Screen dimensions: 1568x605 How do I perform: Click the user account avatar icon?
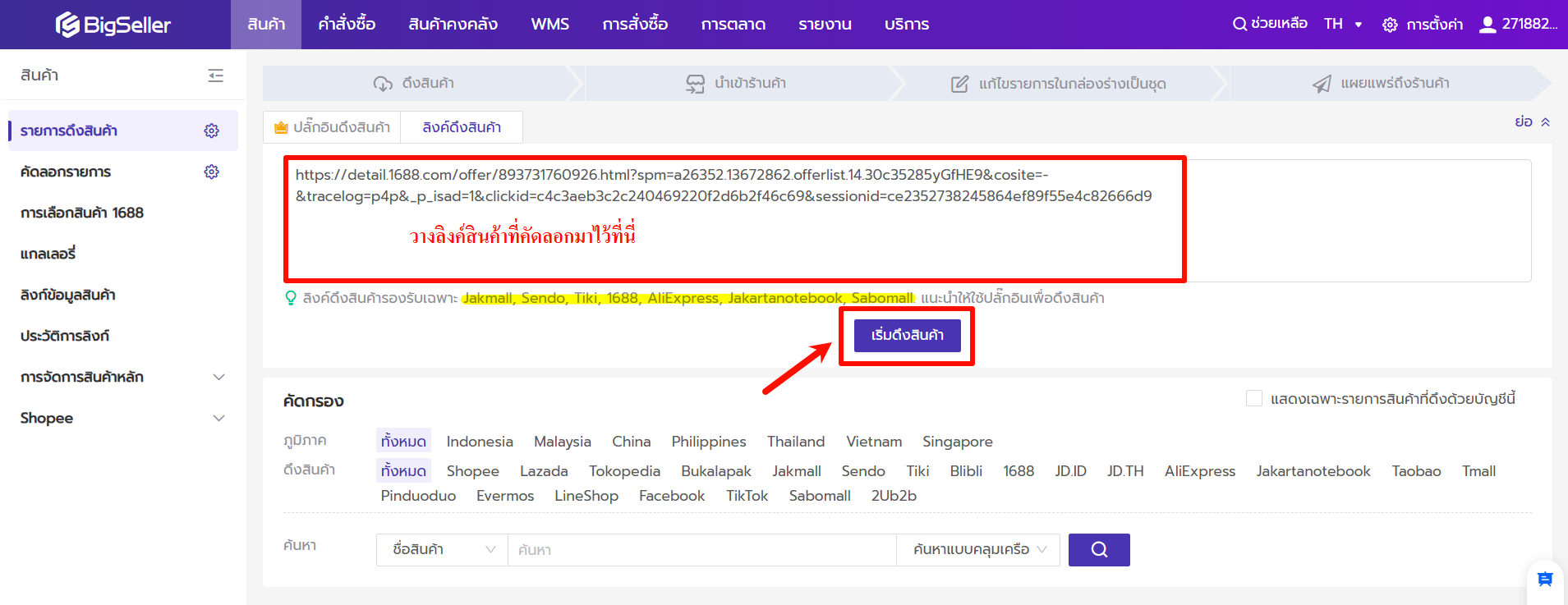1487,25
